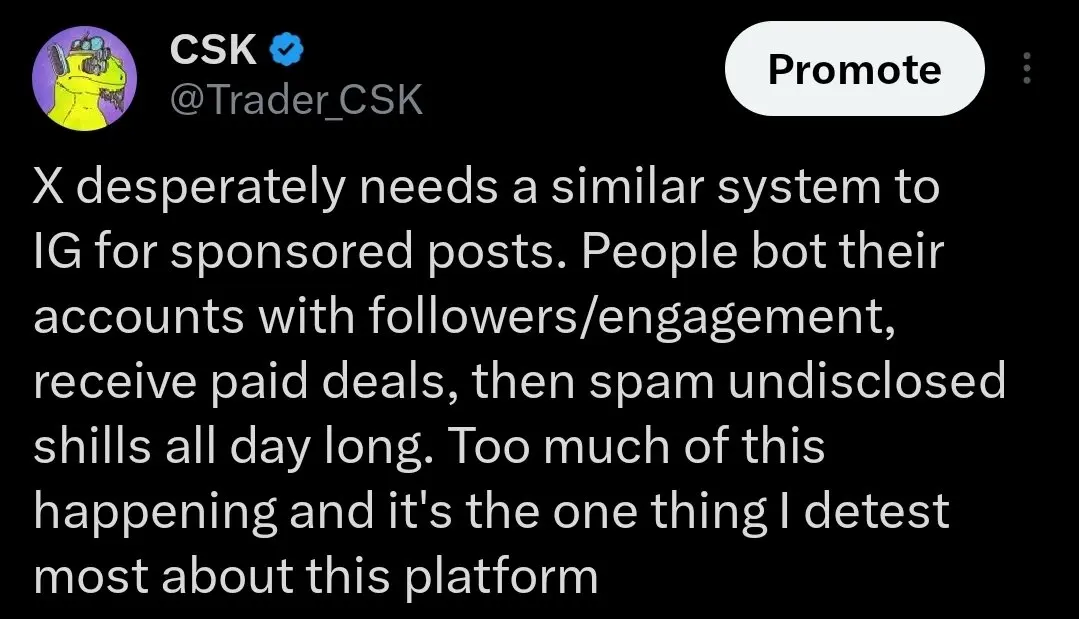The width and height of the screenshot is (1079, 619).
Task: Click the word 'shills' in the tweet
Action: (92, 446)
